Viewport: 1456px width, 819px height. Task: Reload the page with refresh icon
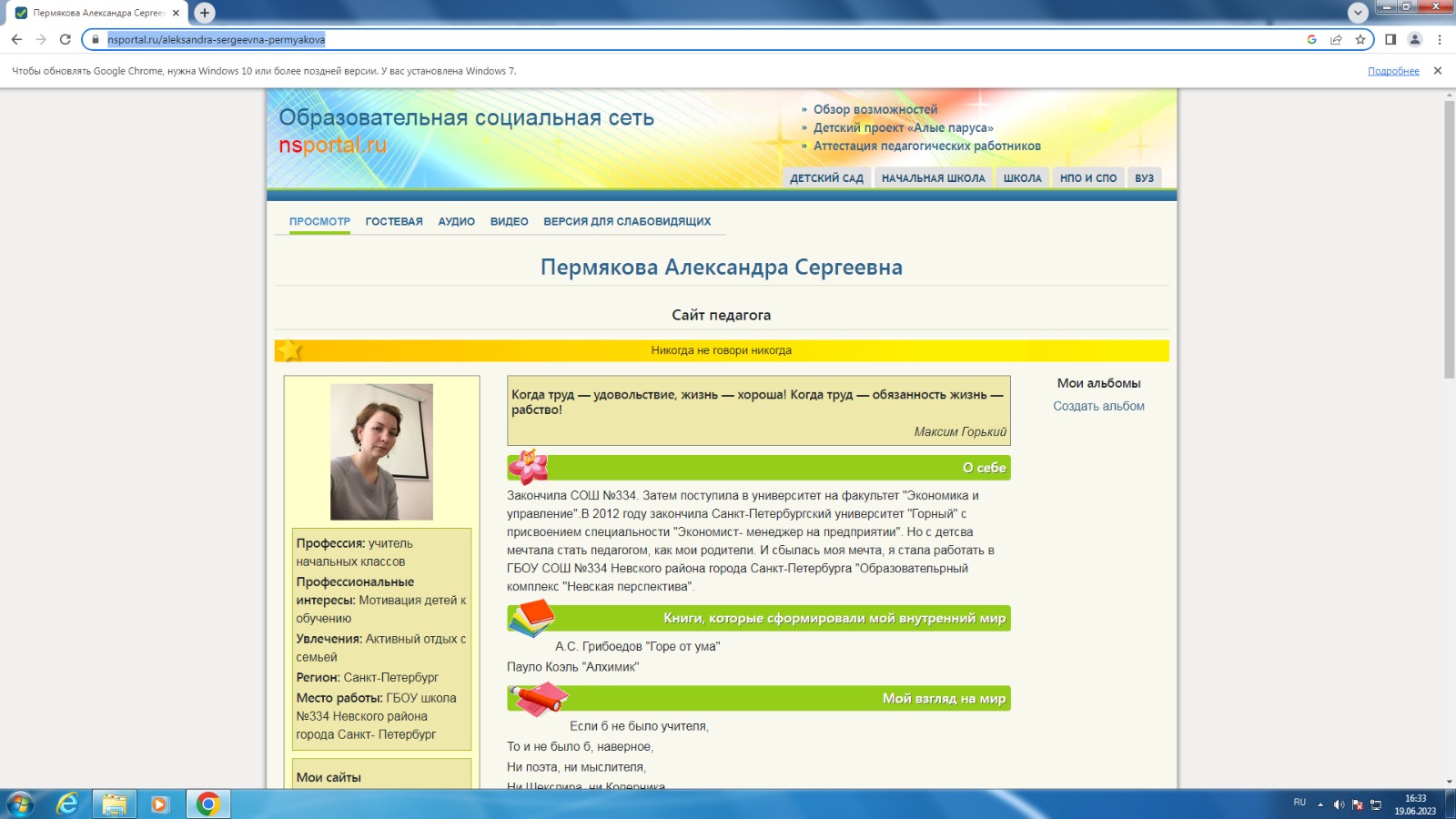[x=65, y=39]
